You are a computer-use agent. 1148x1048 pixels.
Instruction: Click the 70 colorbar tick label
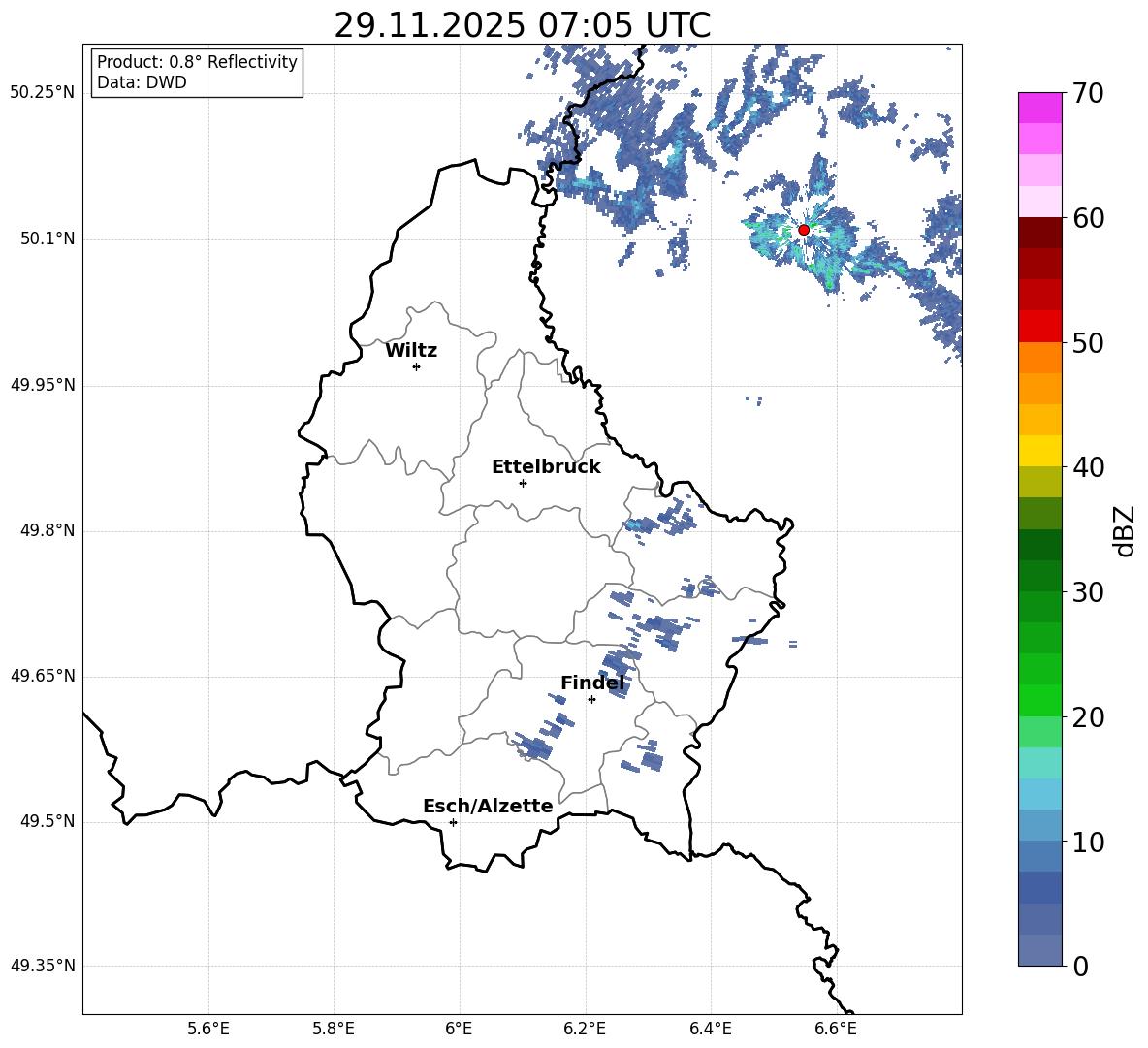pyautogui.click(x=1088, y=94)
